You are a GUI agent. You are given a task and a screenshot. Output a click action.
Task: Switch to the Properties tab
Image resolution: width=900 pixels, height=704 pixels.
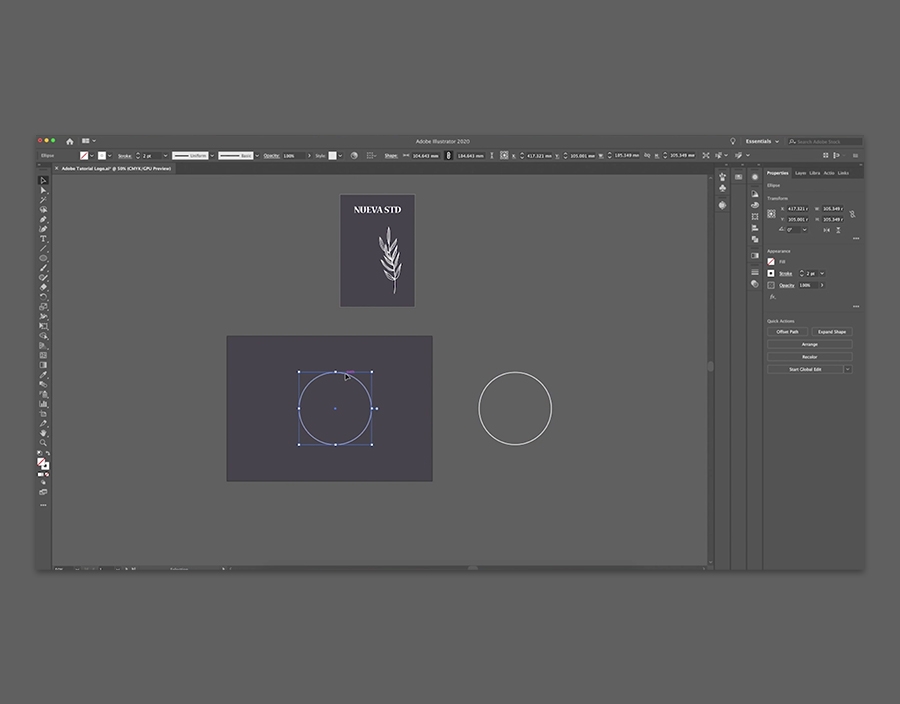[x=778, y=173]
